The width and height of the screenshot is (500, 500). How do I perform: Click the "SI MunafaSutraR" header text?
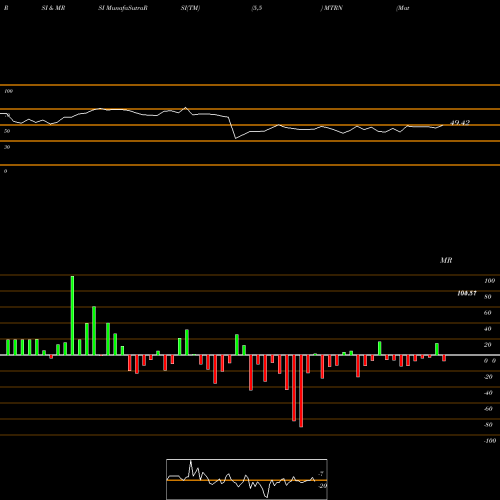pos(123,8)
